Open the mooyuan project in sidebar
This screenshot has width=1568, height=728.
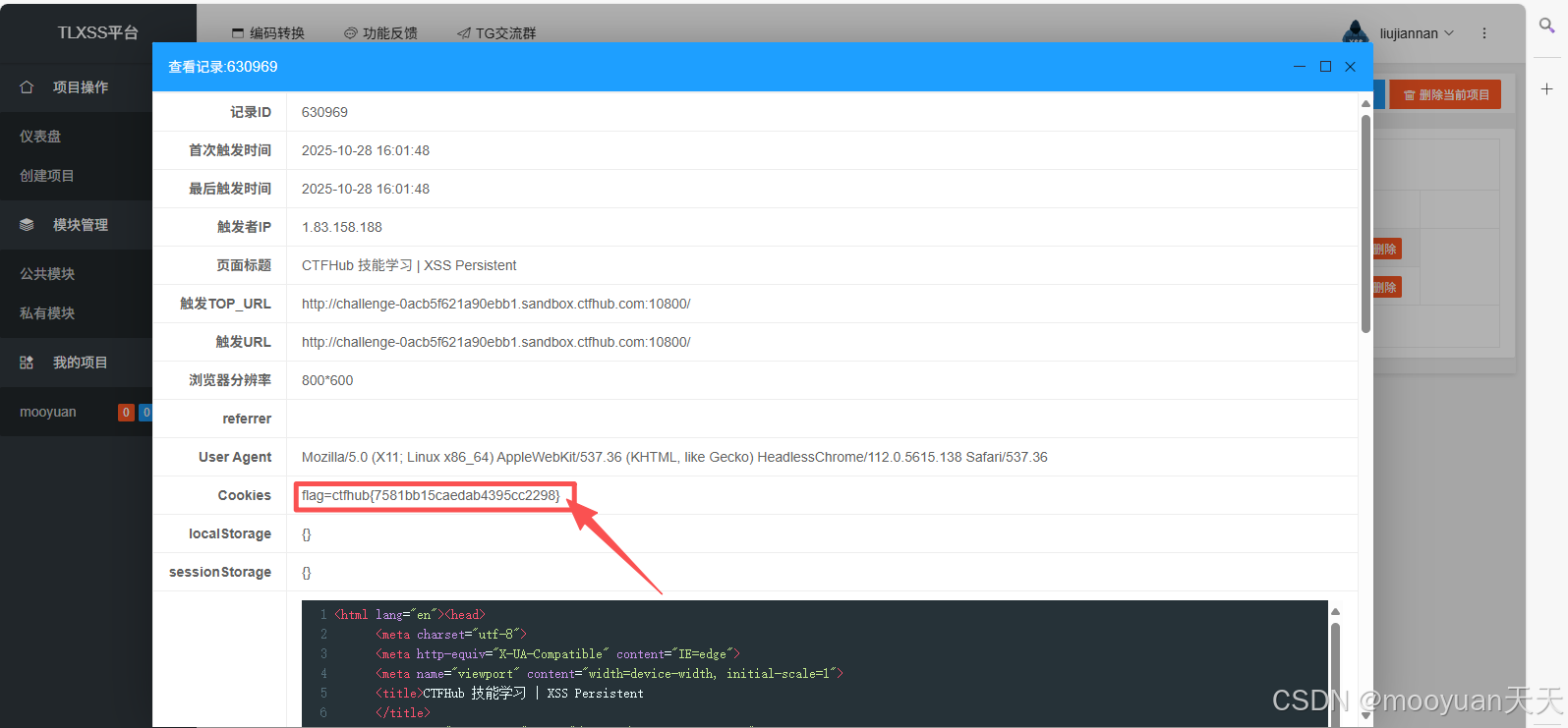tap(48, 413)
